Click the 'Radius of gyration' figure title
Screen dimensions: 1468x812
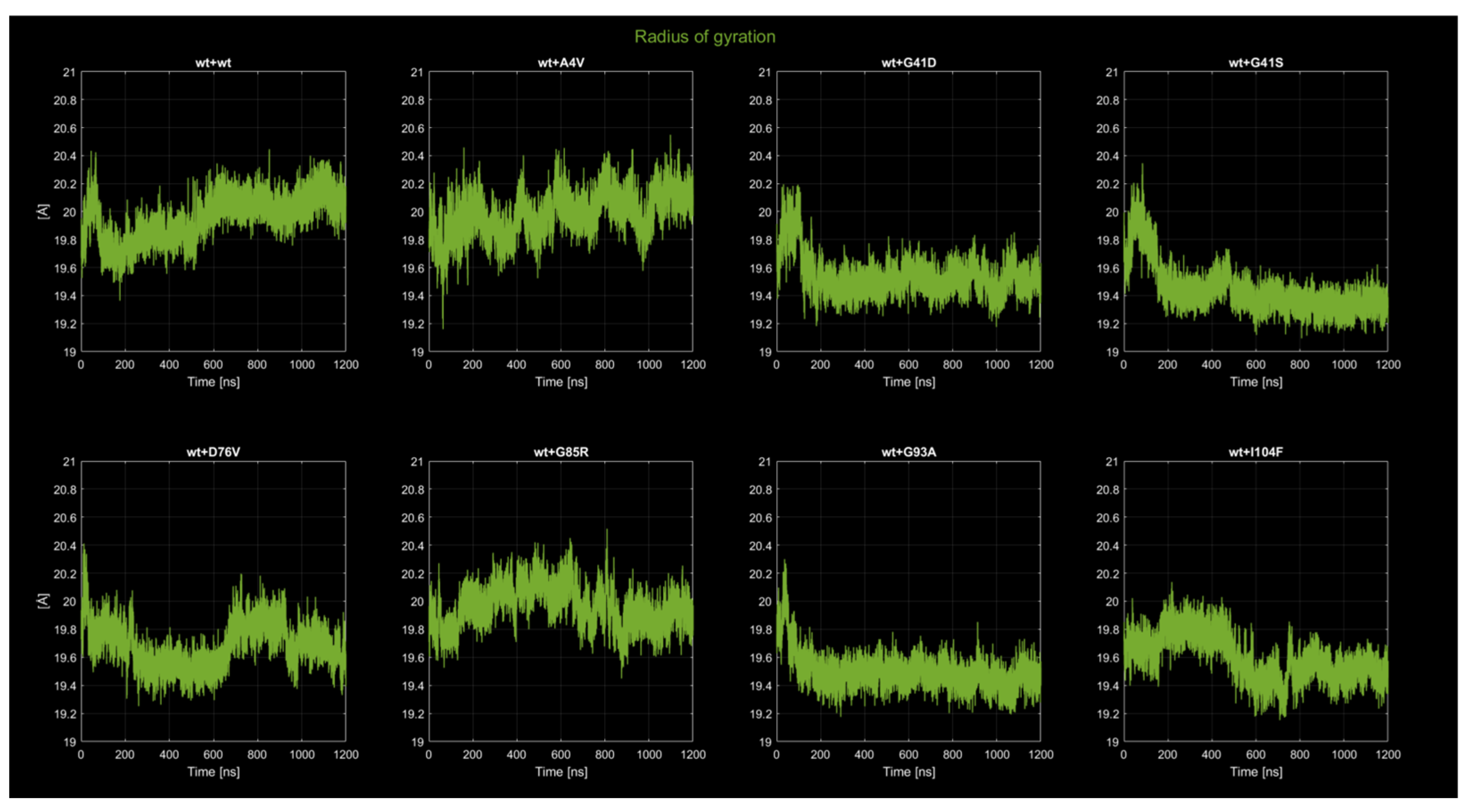705,37
